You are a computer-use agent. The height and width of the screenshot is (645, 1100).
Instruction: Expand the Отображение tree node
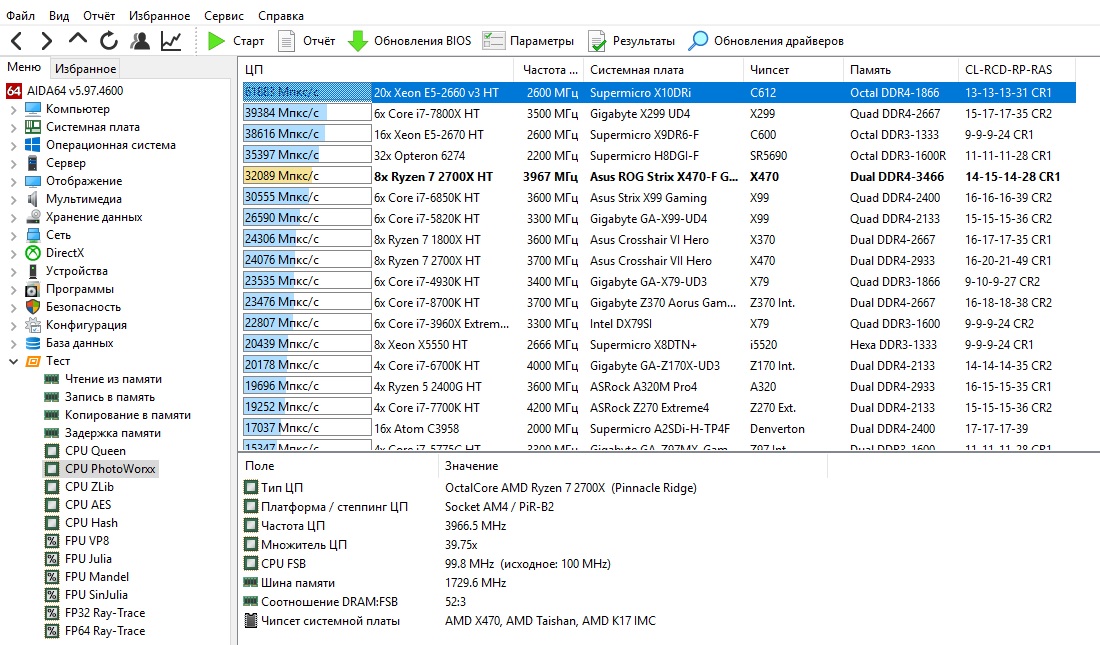pyautogui.click(x=13, y=181)
